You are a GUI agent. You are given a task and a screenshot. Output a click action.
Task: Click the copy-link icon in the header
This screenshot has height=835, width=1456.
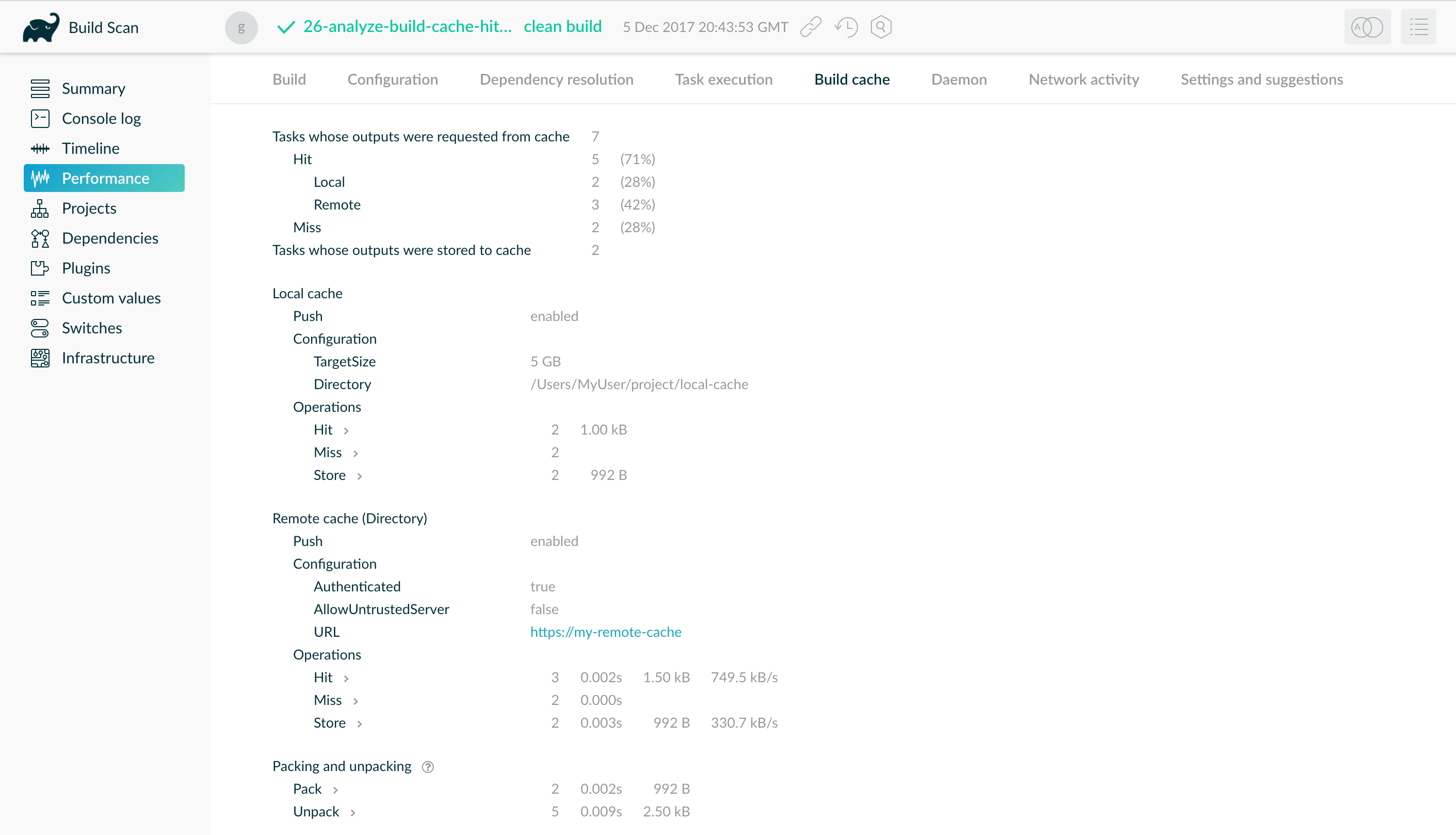pos(811,26)
